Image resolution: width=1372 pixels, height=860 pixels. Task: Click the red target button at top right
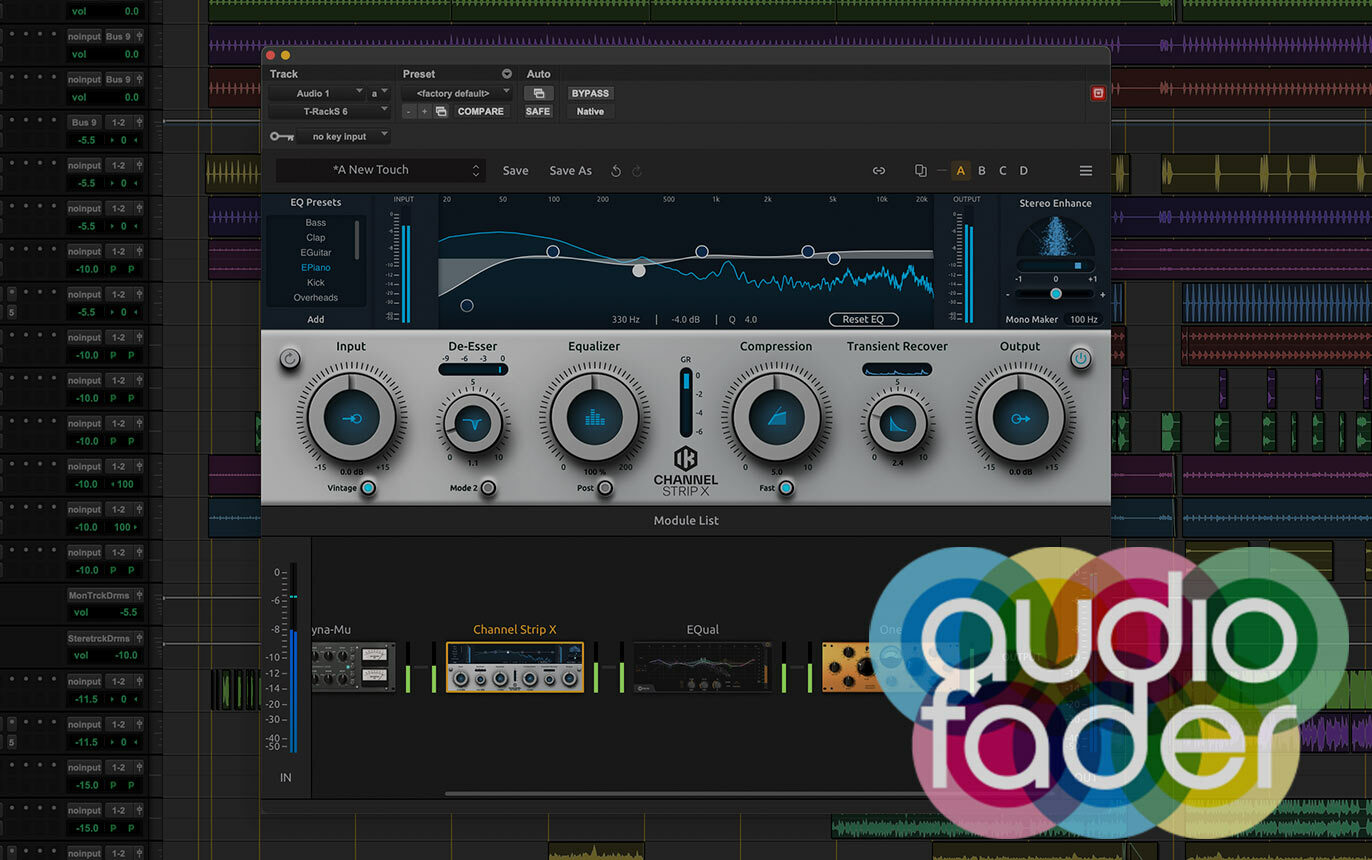[1098, 93]
